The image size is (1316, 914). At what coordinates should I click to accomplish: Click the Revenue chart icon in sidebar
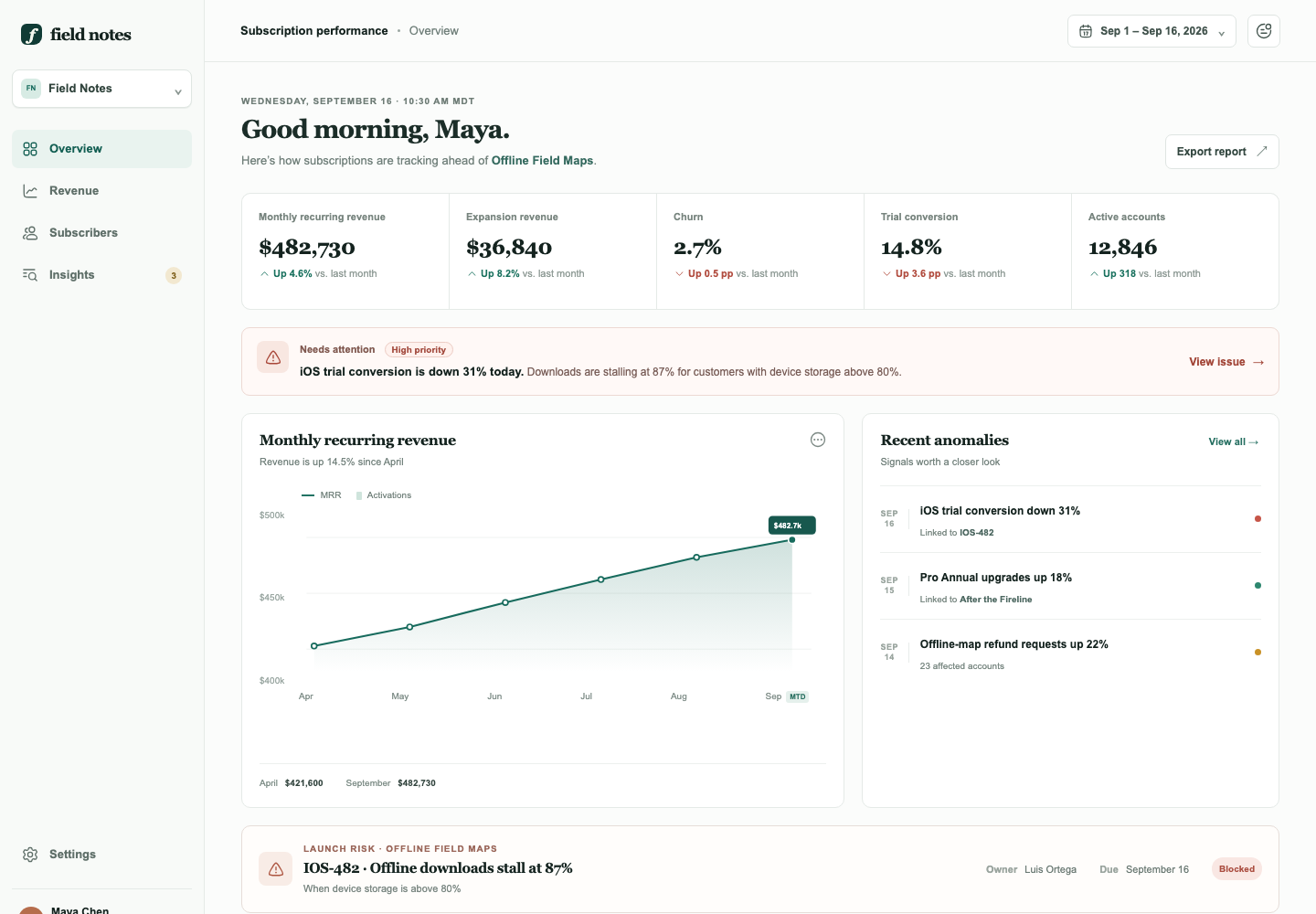click(30, 191)
